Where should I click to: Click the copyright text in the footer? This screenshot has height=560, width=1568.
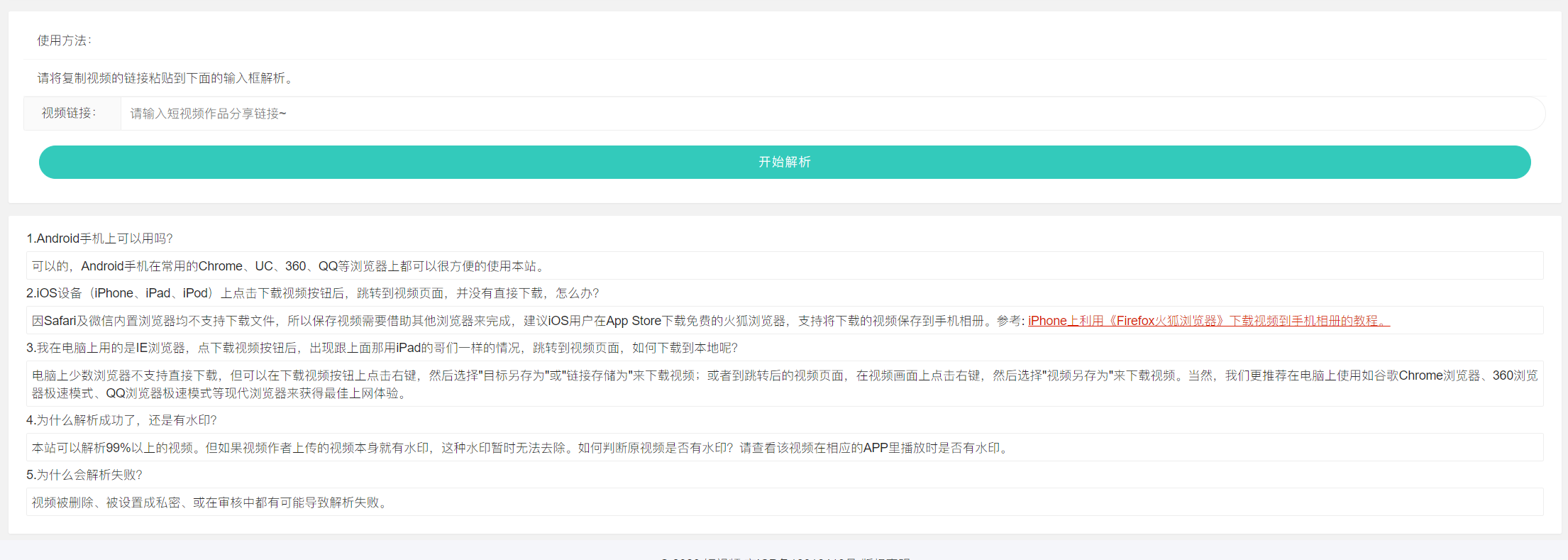pos(784,557)
